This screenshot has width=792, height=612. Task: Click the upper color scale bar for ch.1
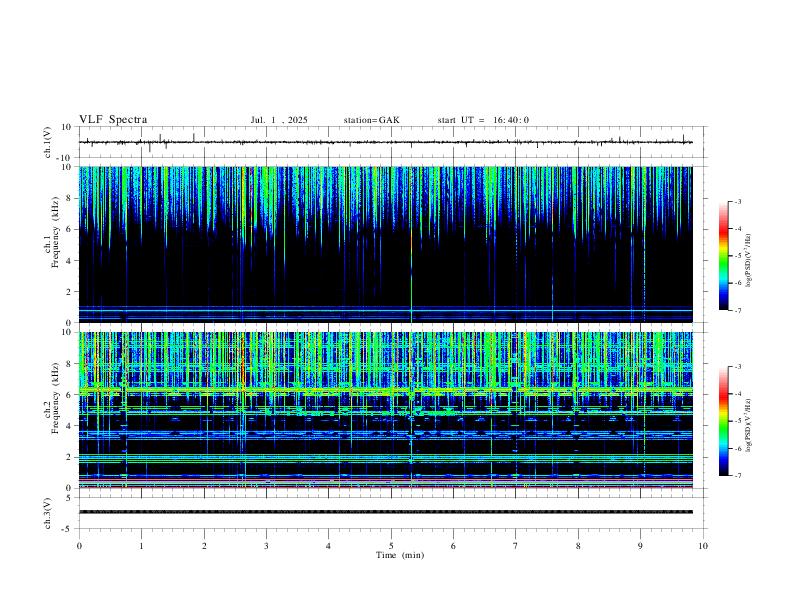723,256
